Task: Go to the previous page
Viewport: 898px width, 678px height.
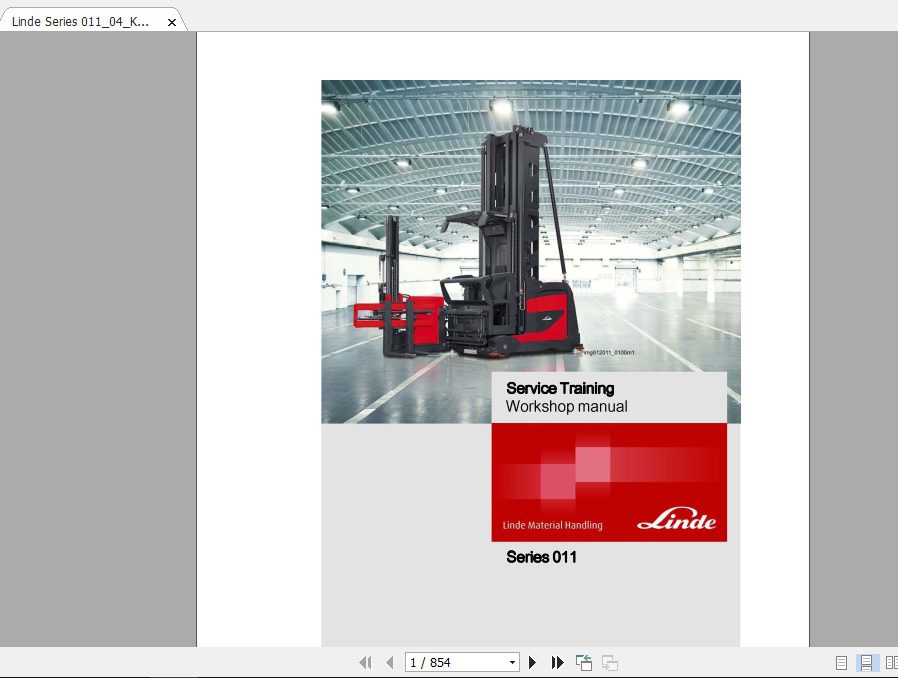Action: [x=389, y=662]
